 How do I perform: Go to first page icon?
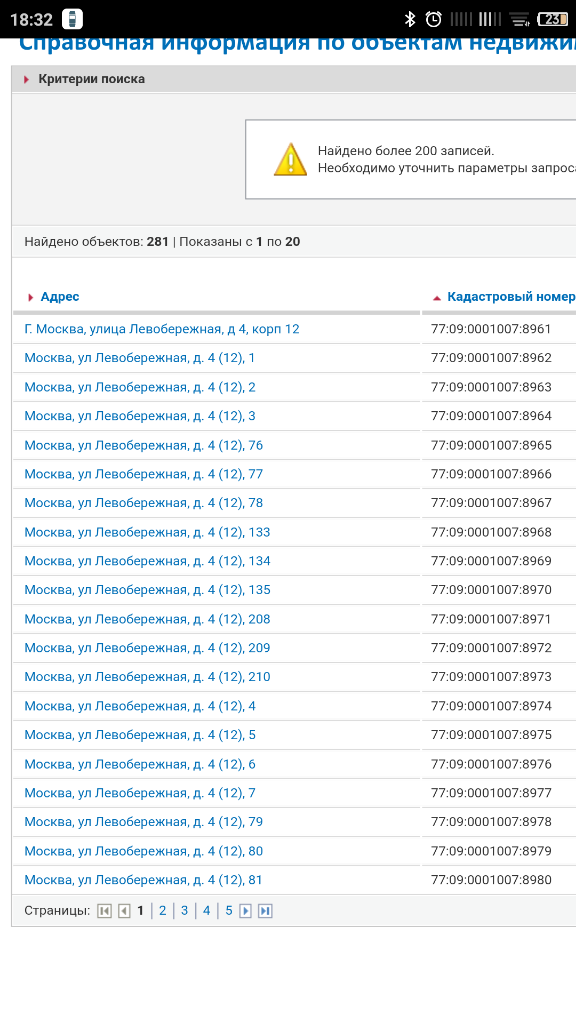[x=104, y=910]
